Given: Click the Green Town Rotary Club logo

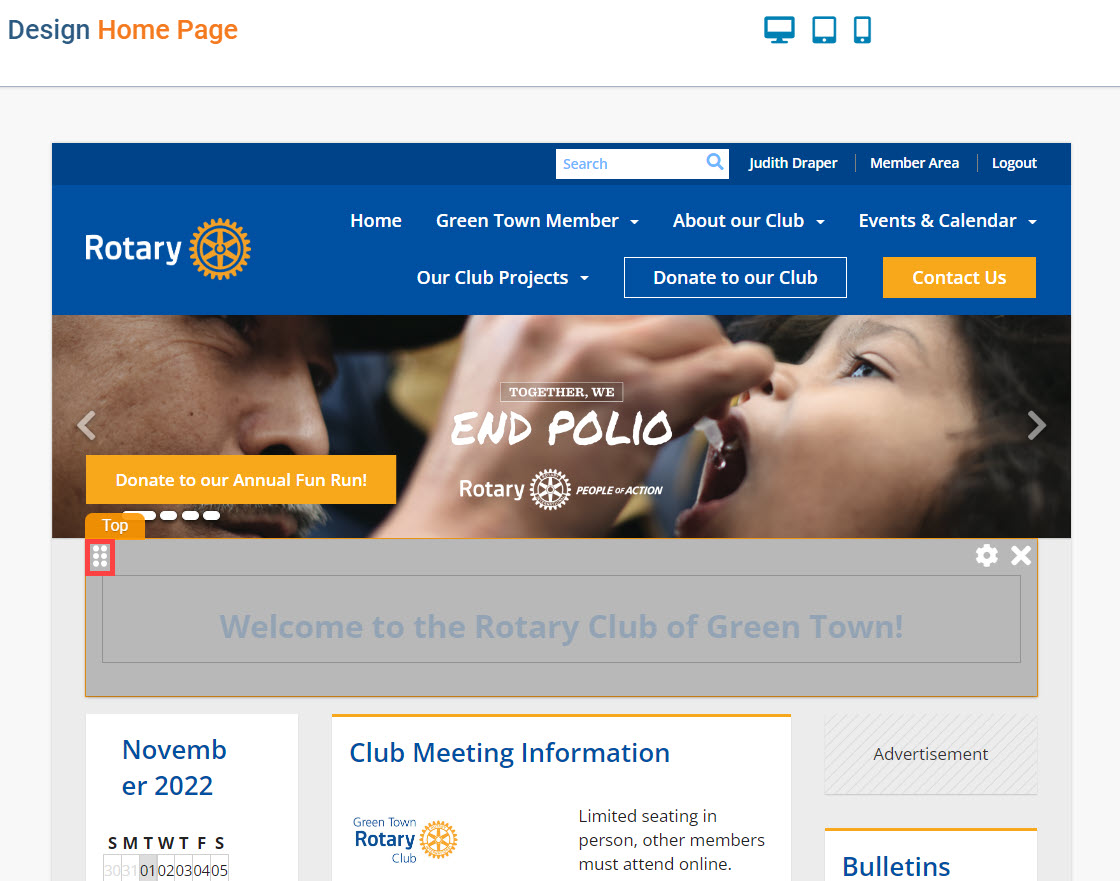Looking at the screenshot, I should coord(405,840).
